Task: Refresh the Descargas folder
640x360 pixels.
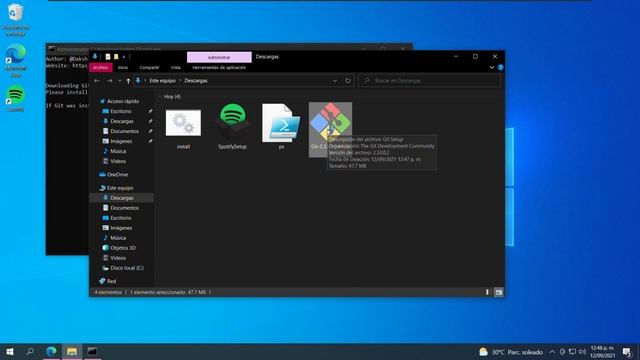Action: [348, 81]
